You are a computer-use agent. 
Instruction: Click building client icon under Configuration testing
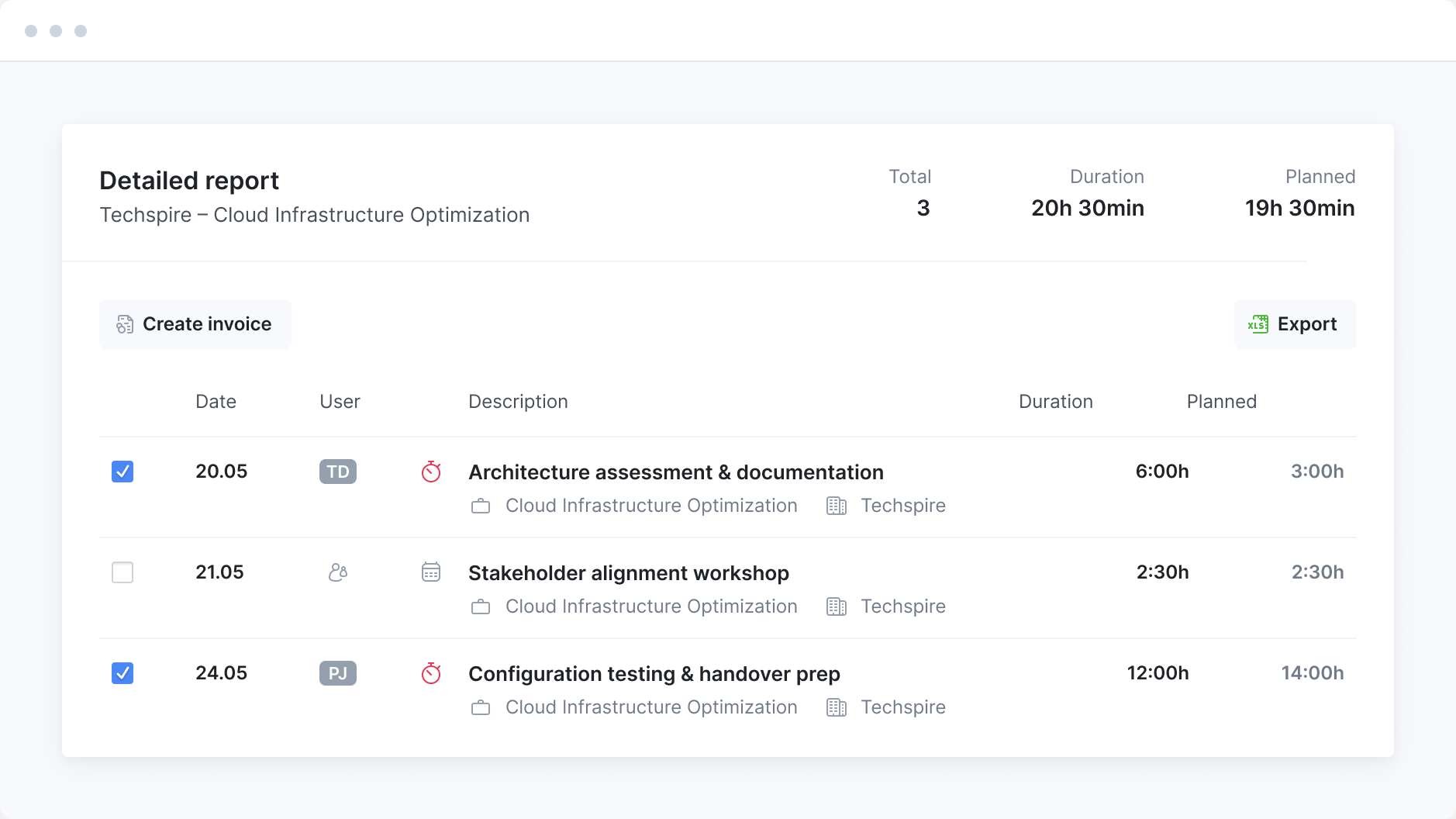tap(837, 708)
